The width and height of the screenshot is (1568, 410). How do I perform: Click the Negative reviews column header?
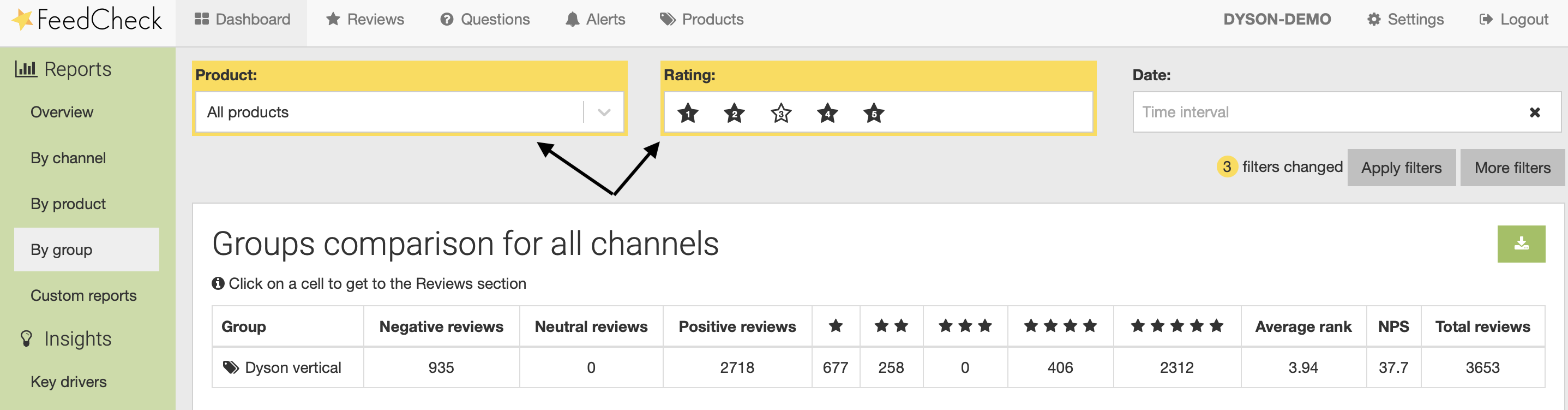click(441, 326)
